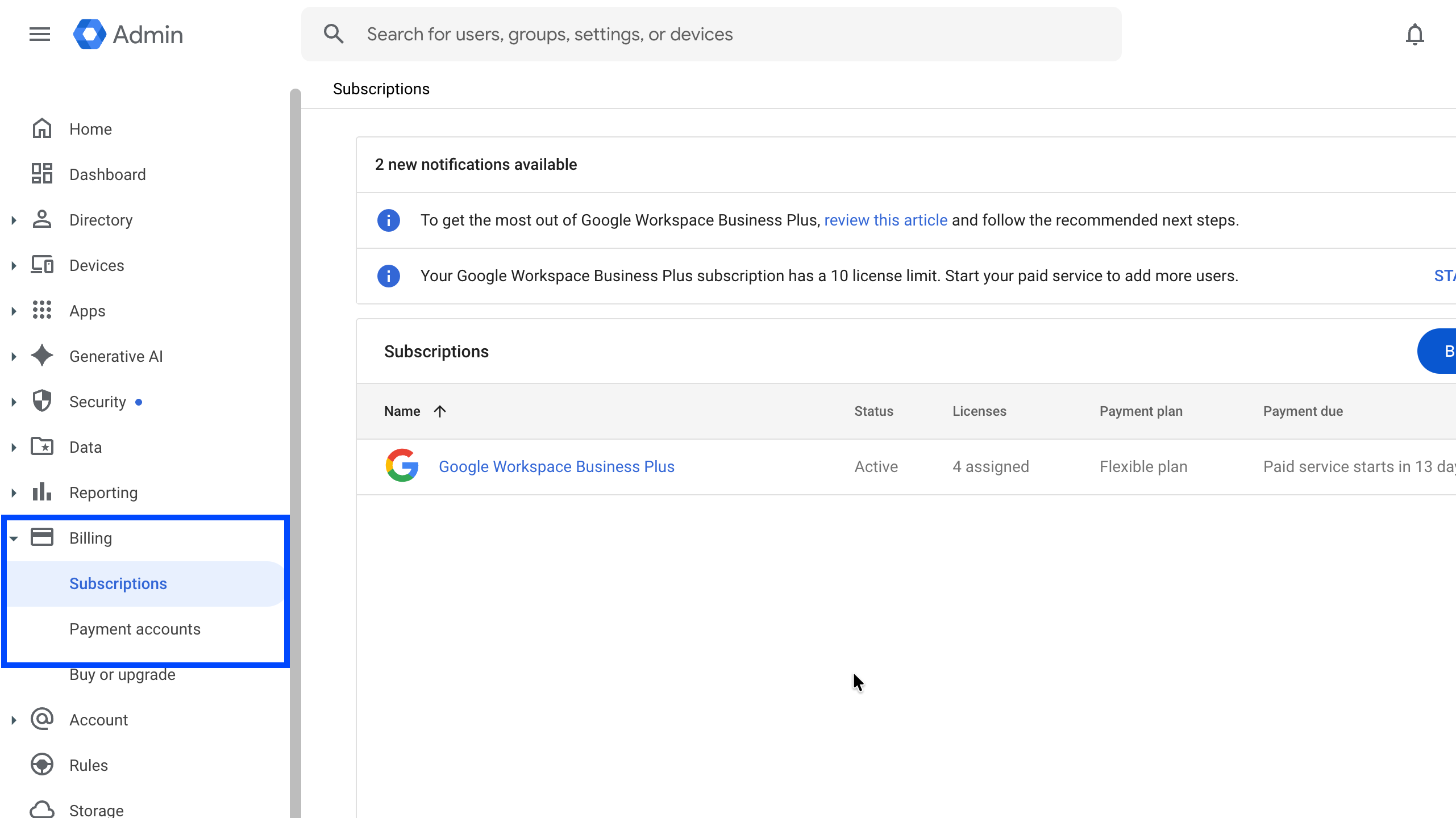This screenshot has height=818, width=1456.
Task: Open Home via house icon
Action: pos(42,129)
